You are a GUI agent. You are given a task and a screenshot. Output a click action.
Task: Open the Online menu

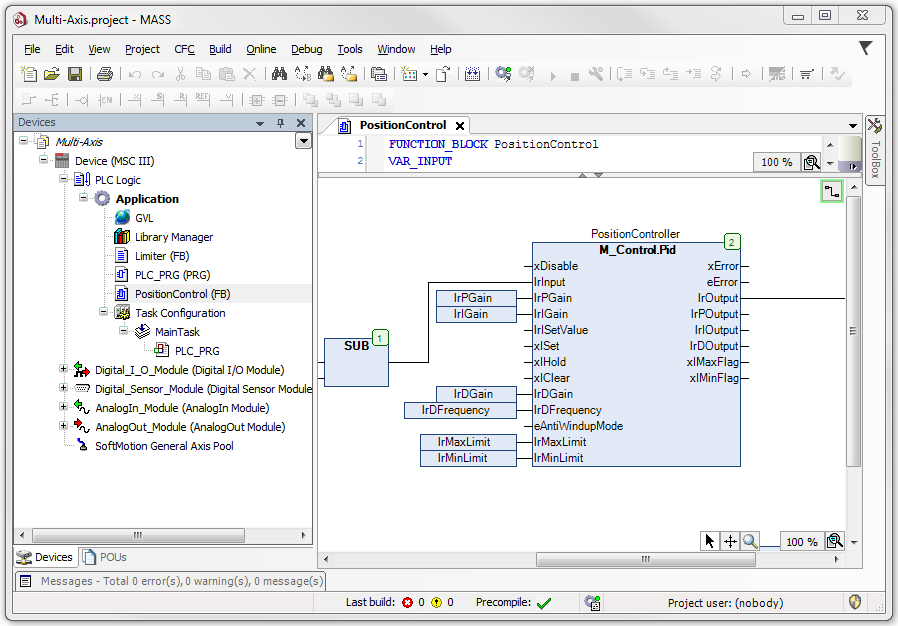coord(261,49)
